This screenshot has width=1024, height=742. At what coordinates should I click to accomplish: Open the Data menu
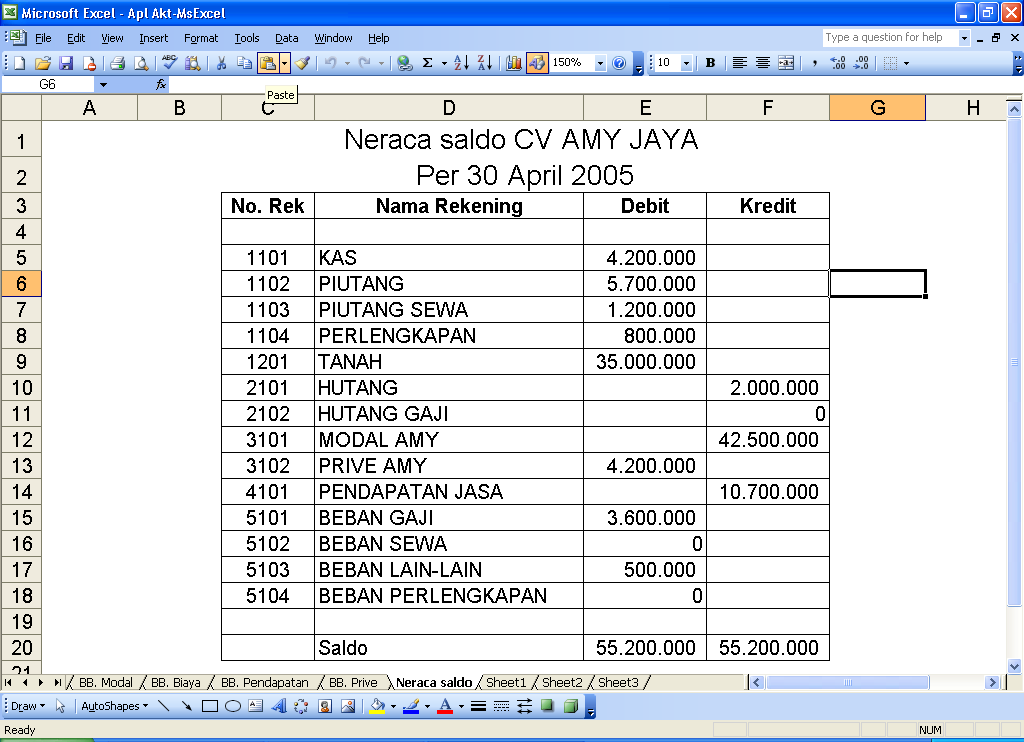pyautogui.click(x=286, y=38)
